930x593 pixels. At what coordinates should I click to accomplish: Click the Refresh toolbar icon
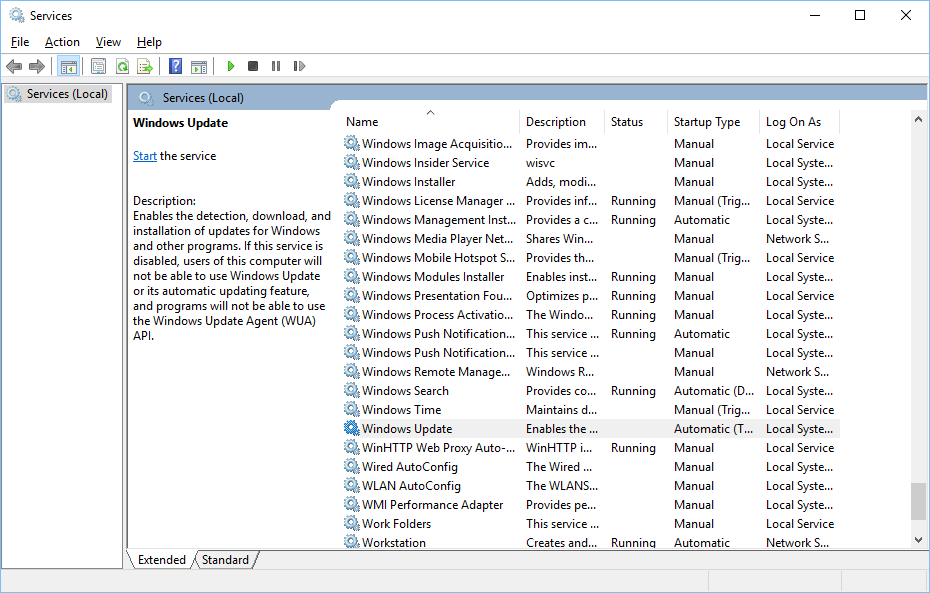[122, 66]
